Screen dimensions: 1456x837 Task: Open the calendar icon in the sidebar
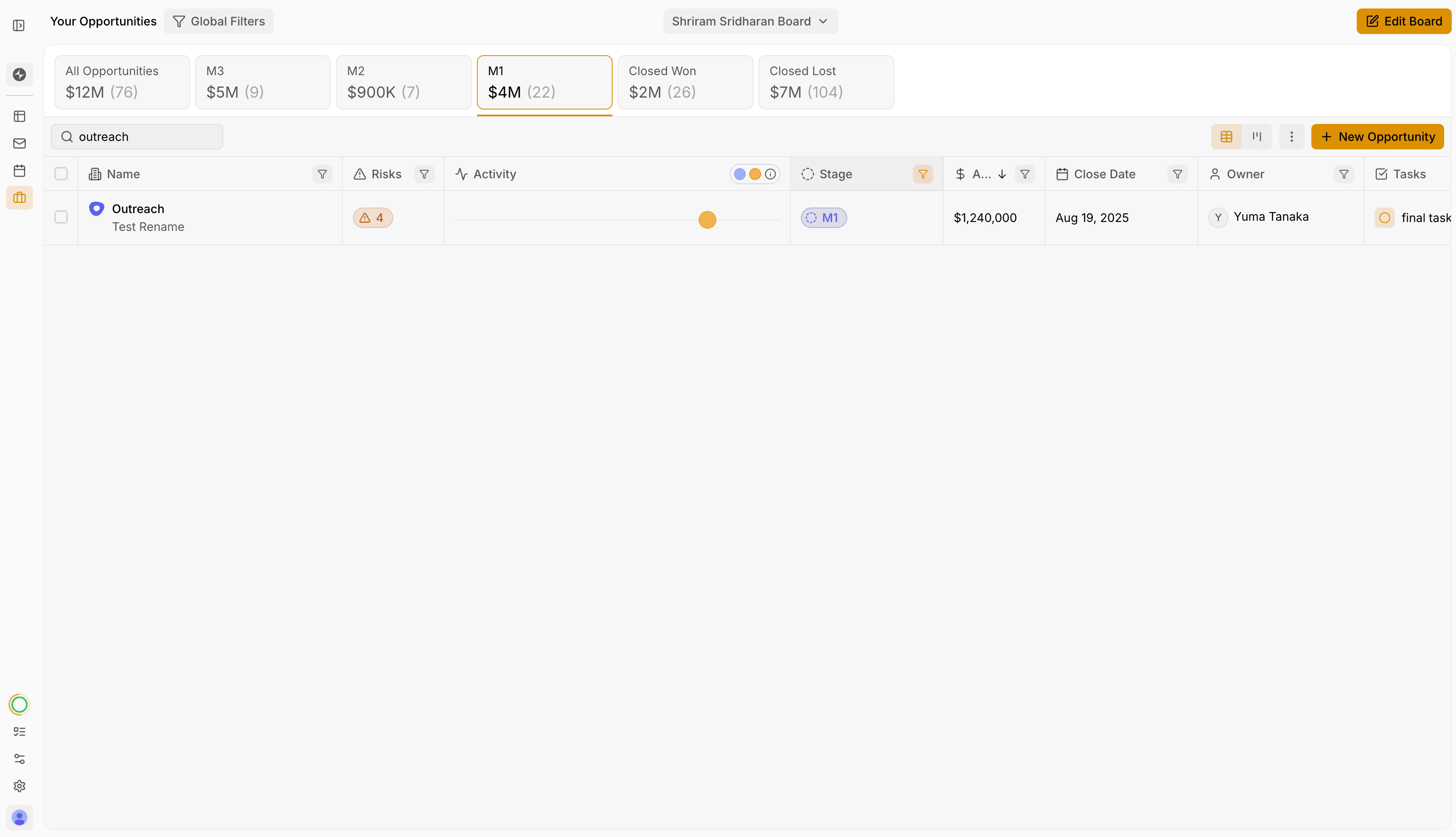click(x=20, y=171)
